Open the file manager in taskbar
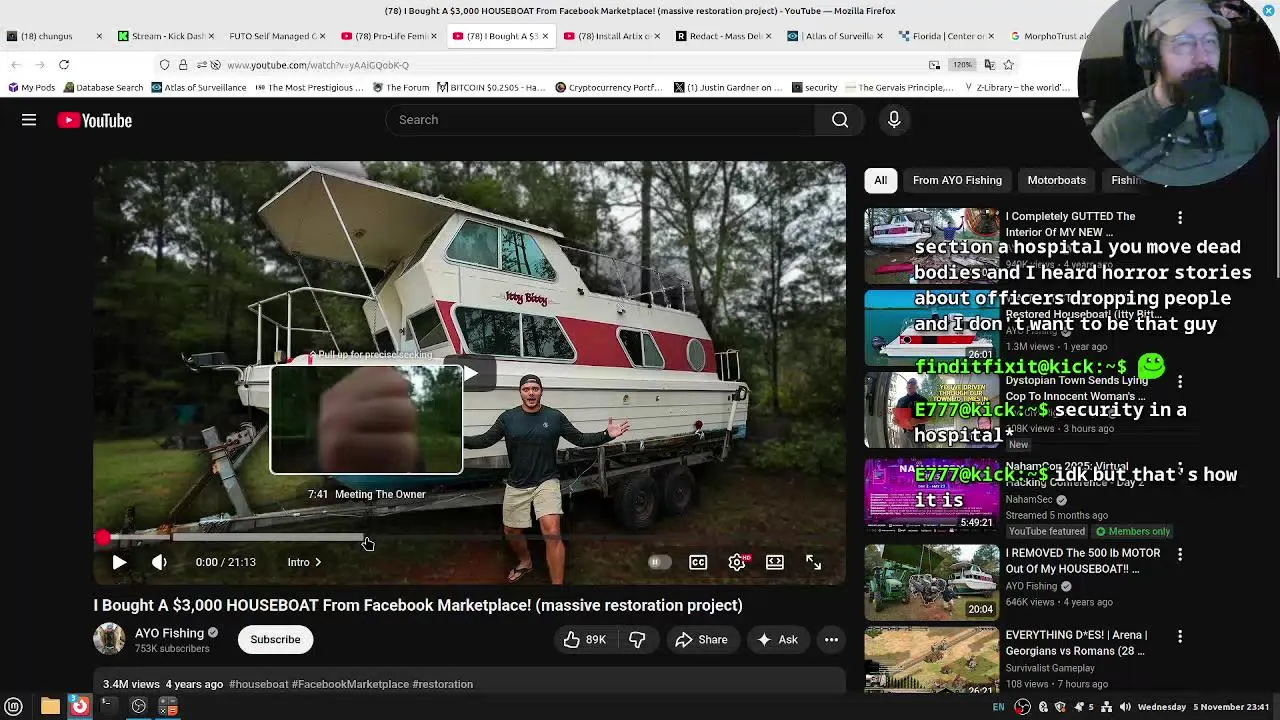Screen dimensions: 1280x720 coord(50,707)
